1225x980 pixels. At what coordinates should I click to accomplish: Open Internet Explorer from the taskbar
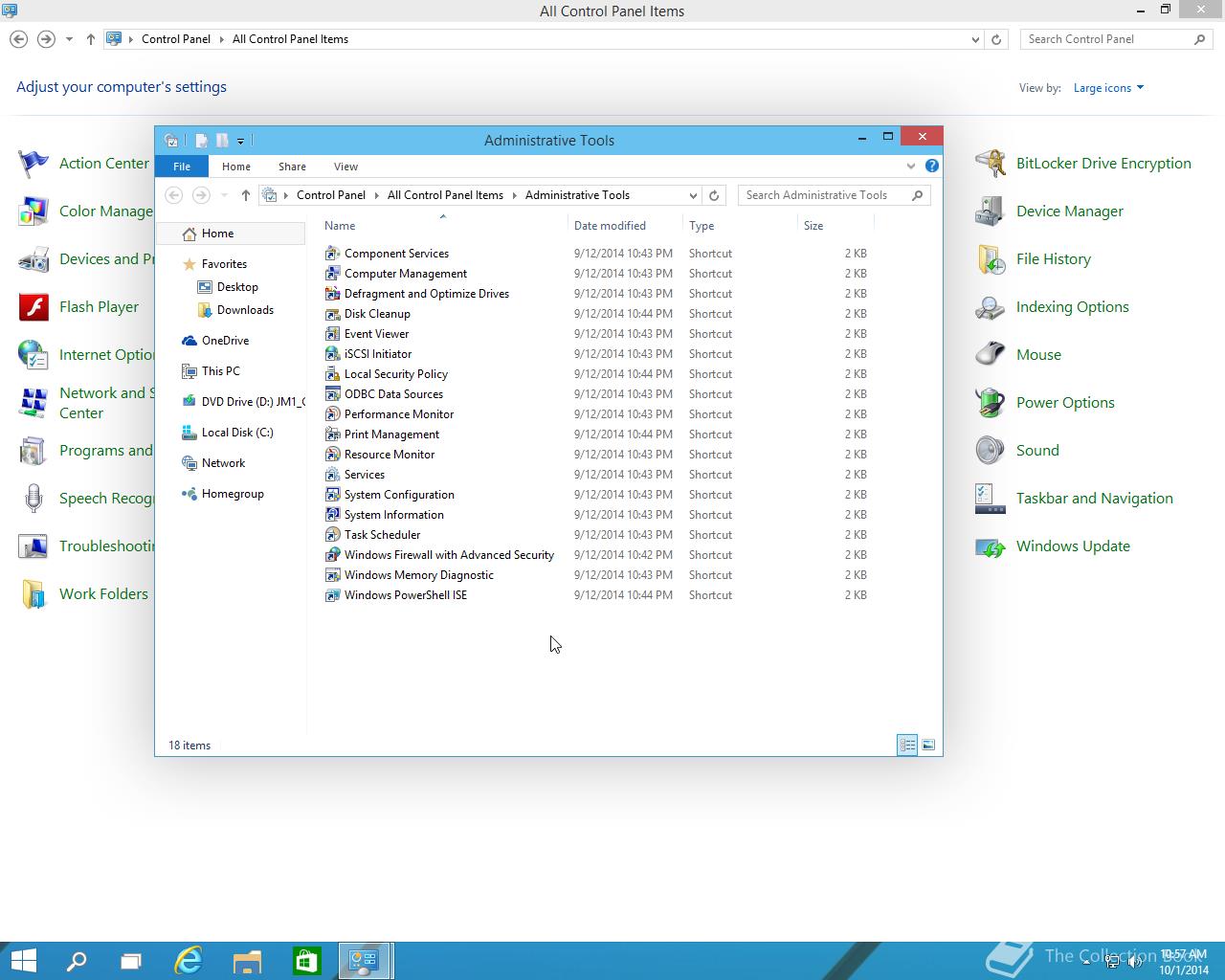tap(189, 961)
